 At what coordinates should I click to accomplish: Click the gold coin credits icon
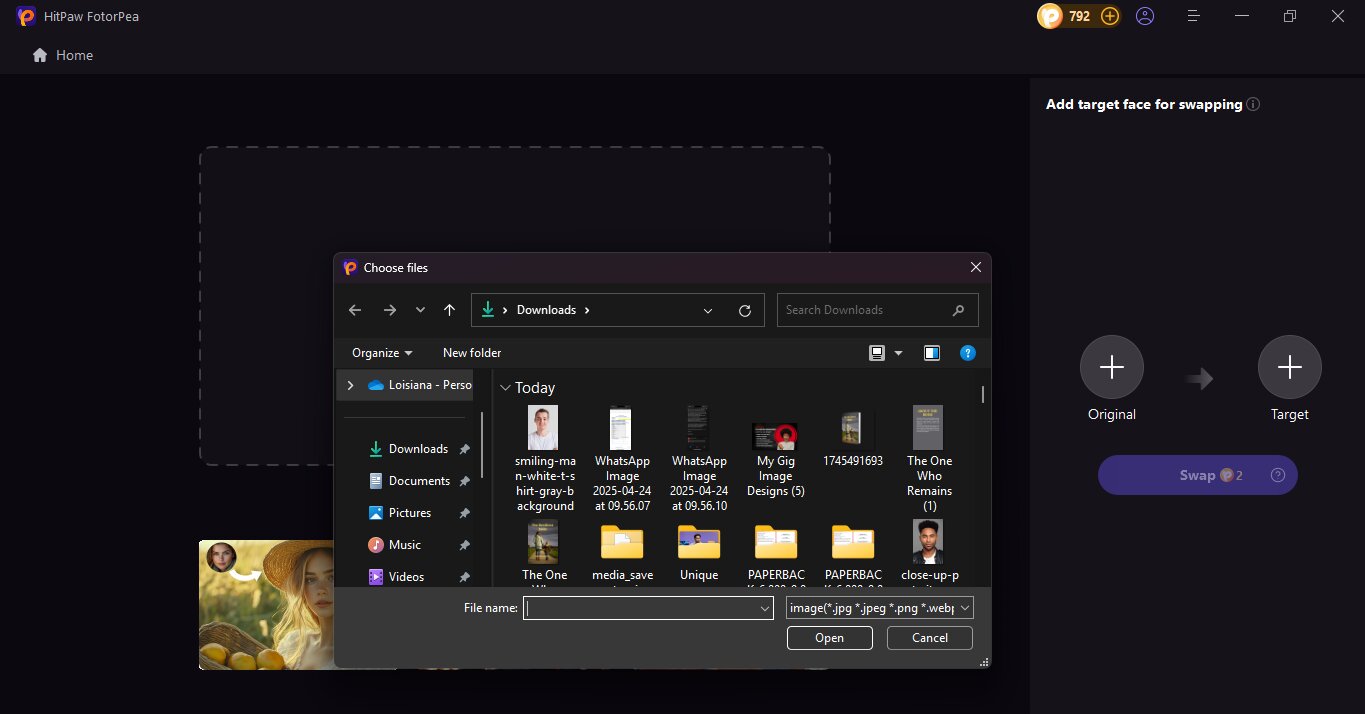pyautogui.click(x=1049, y=16)
